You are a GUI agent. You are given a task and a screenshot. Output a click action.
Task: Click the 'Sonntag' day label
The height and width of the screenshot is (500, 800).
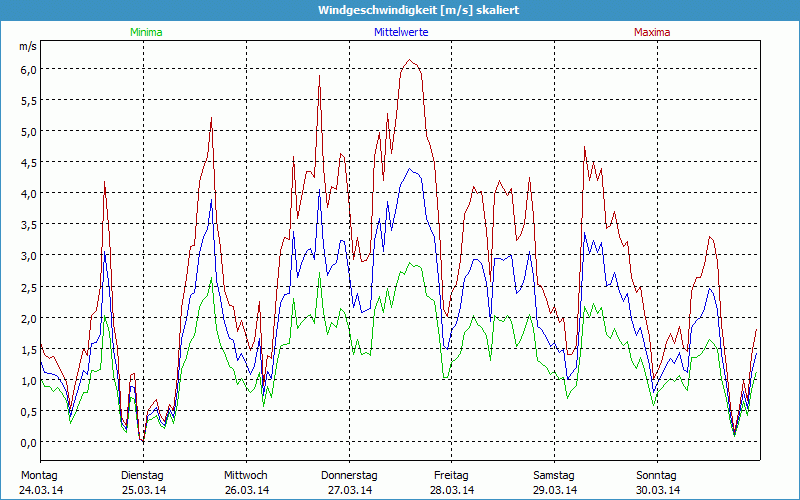coord(656,476)
